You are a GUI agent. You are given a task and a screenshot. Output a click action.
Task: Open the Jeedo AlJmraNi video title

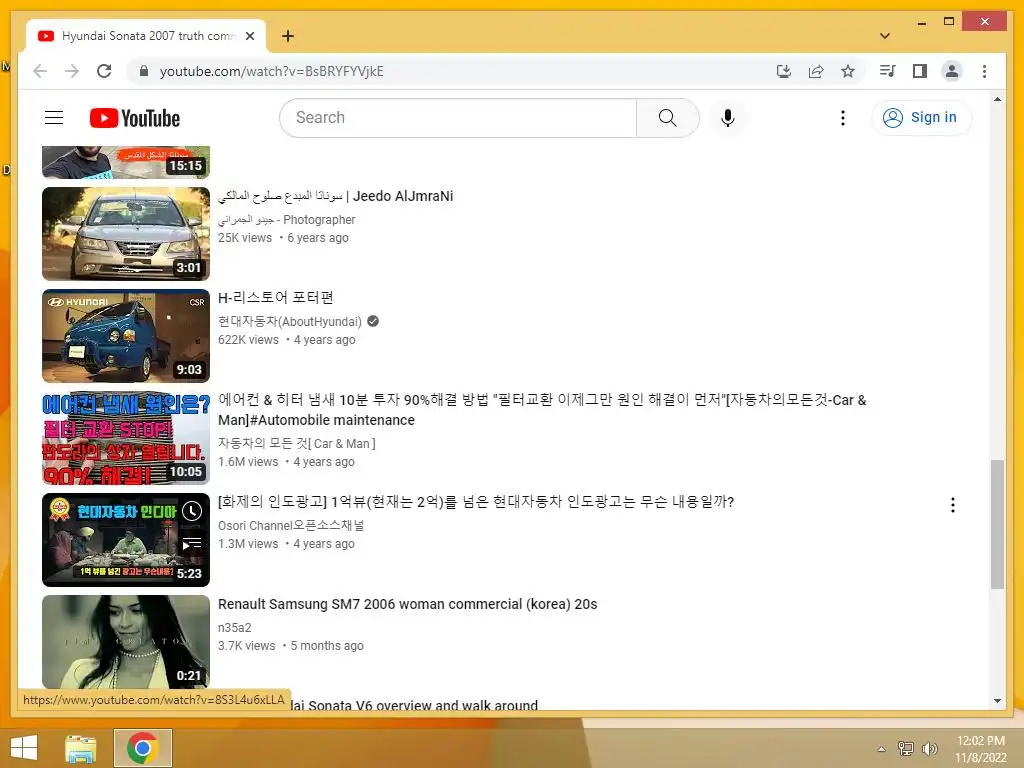pos(335,196)
